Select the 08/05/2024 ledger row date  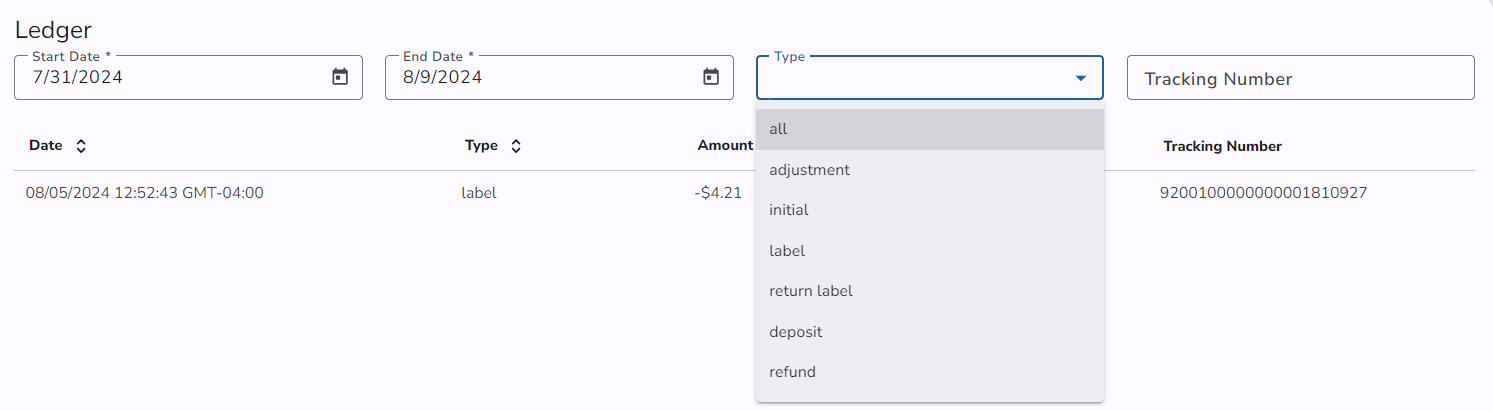(145, 193)
